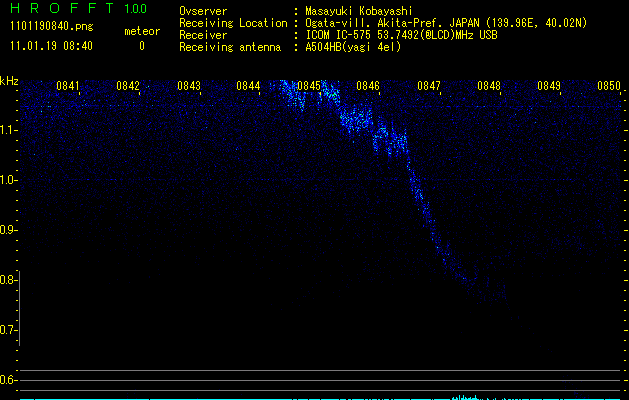This screenshot has width=629, height=400.
Task: Click the 0.7 kHz frequency axis label
Action: 8,330
